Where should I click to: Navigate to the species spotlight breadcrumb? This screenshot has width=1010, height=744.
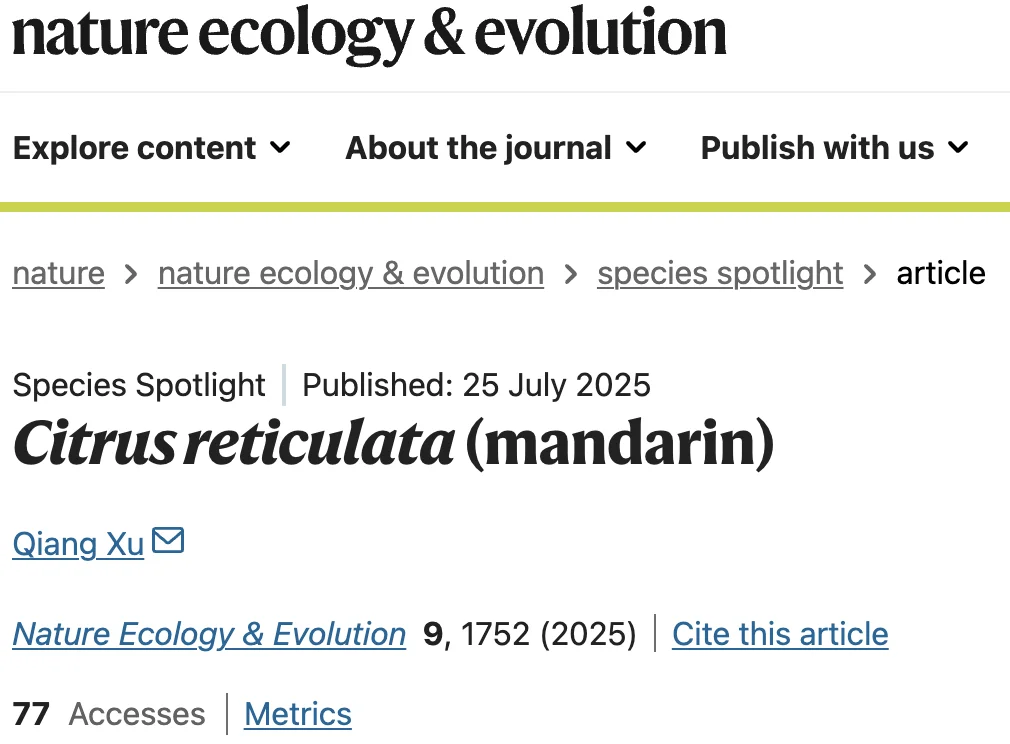pyautogui.click(x=720, y=273)
